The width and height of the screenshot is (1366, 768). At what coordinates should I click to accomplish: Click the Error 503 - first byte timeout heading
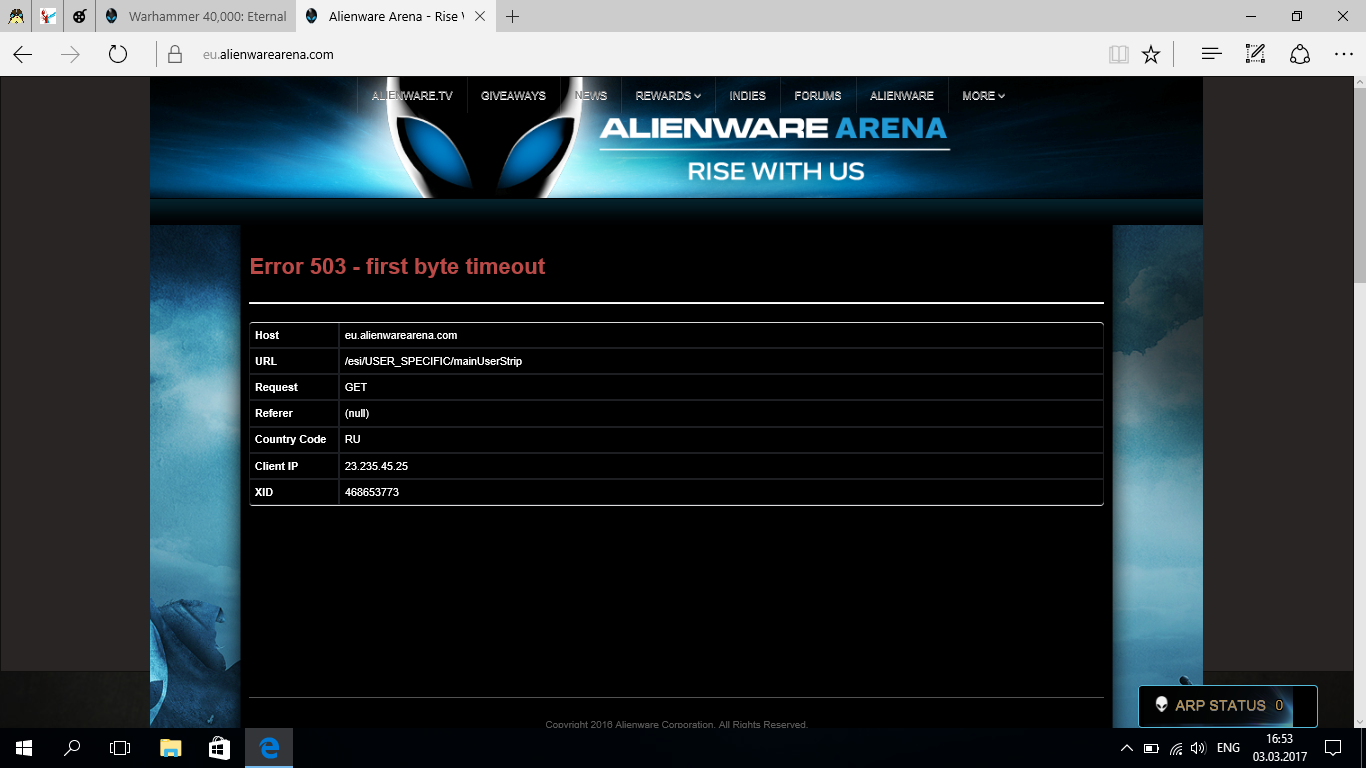(x=397, y=266)
